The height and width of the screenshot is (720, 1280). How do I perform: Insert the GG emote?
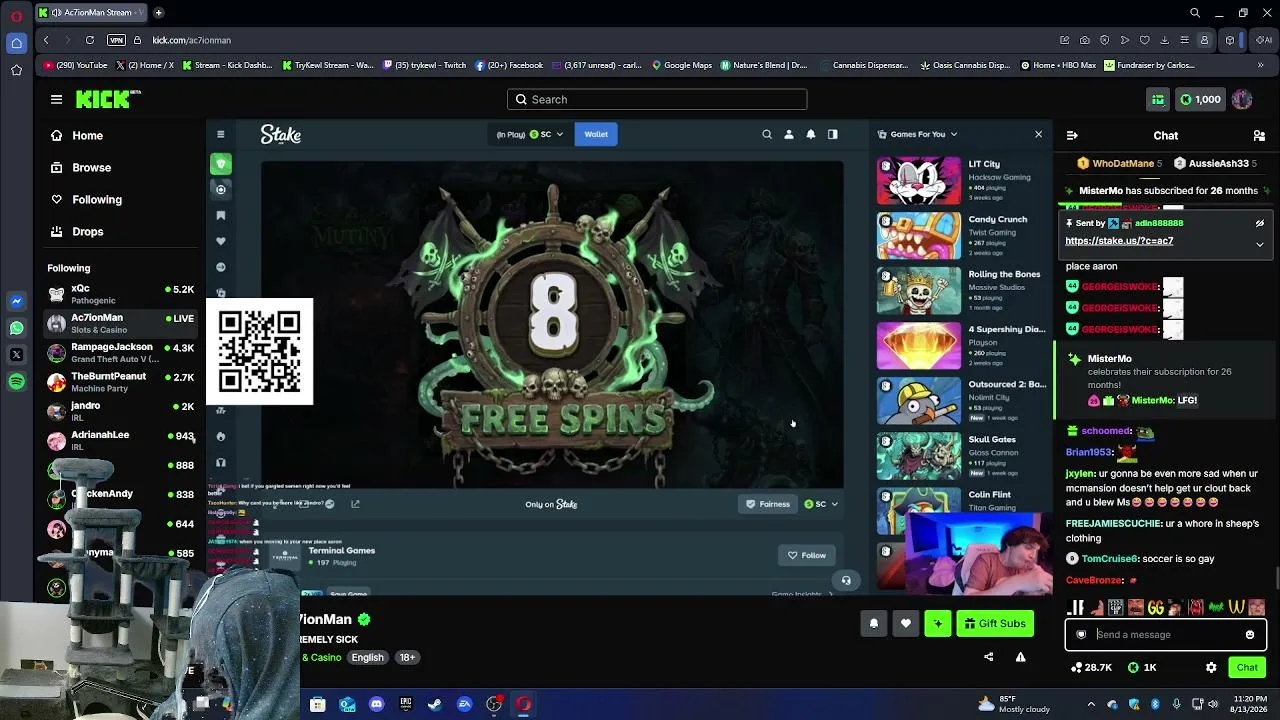click(x=1156, y=607)
